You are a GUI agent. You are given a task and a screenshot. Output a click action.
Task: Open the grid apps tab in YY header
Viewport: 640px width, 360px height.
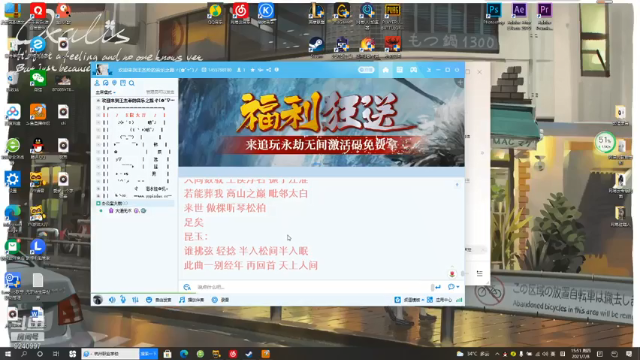399,70
